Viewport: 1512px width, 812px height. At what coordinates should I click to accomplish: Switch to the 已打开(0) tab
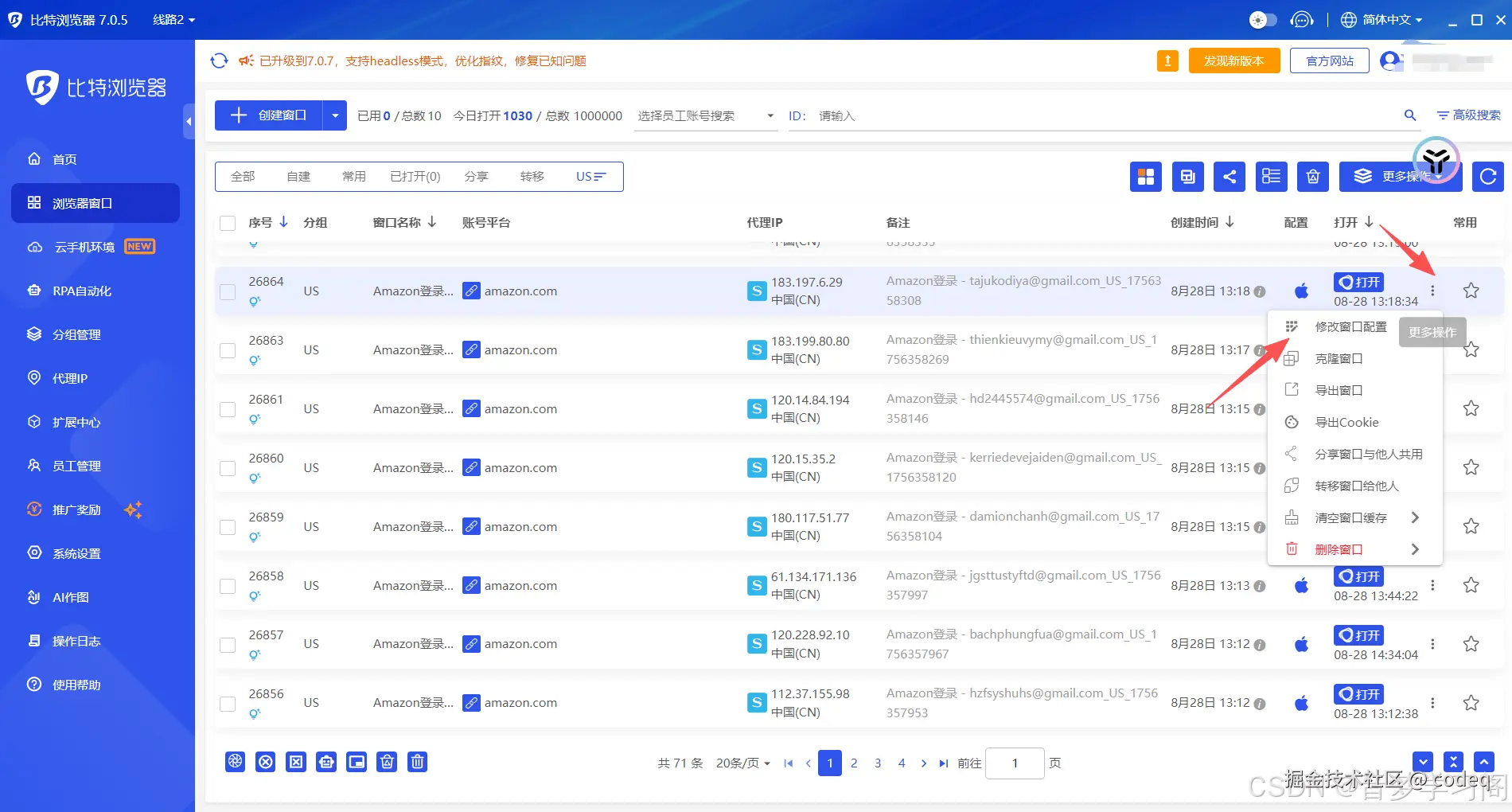click(x=415, y=177)
